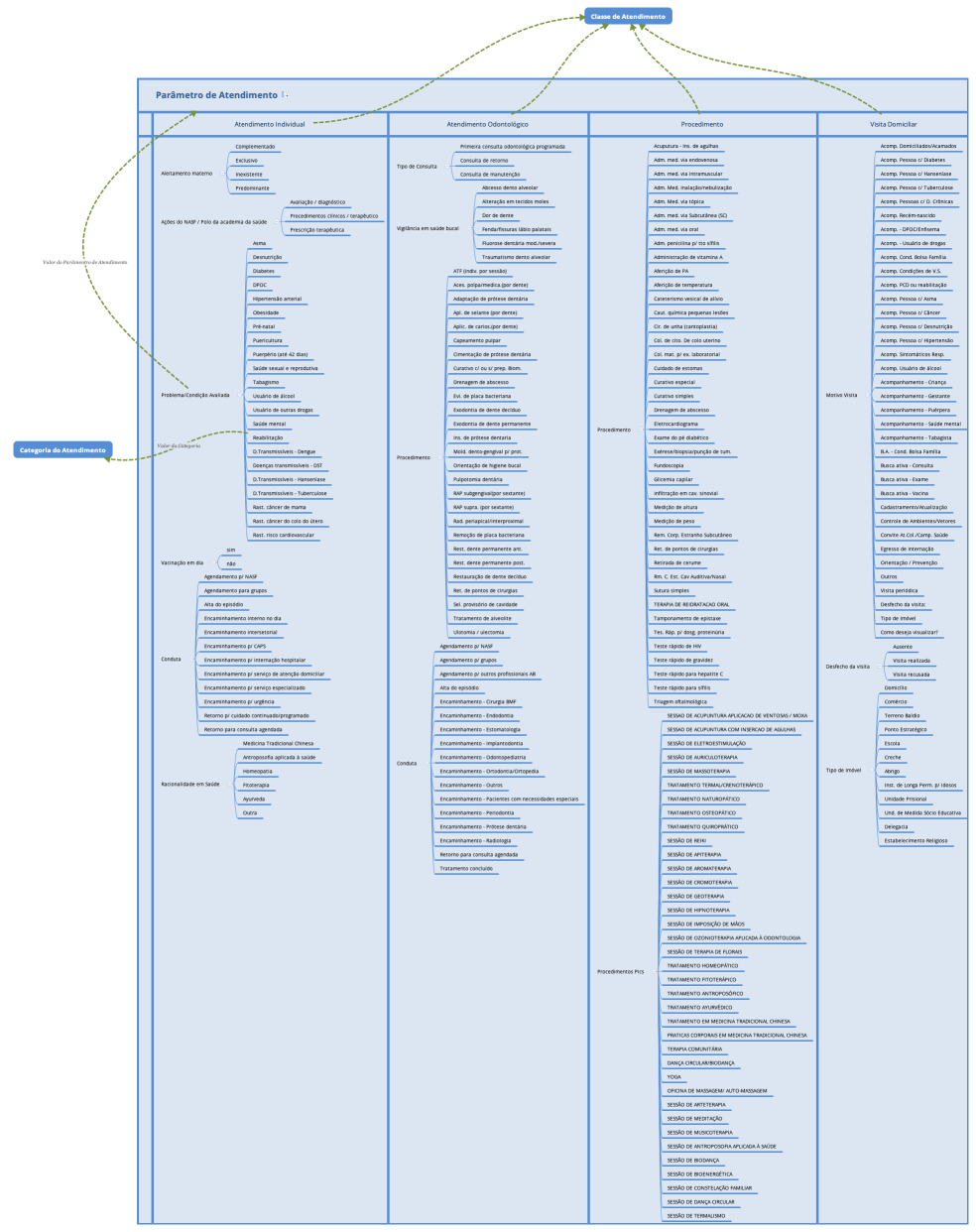Open the Atendimento Odontológico column header

[x=487, y=124]
